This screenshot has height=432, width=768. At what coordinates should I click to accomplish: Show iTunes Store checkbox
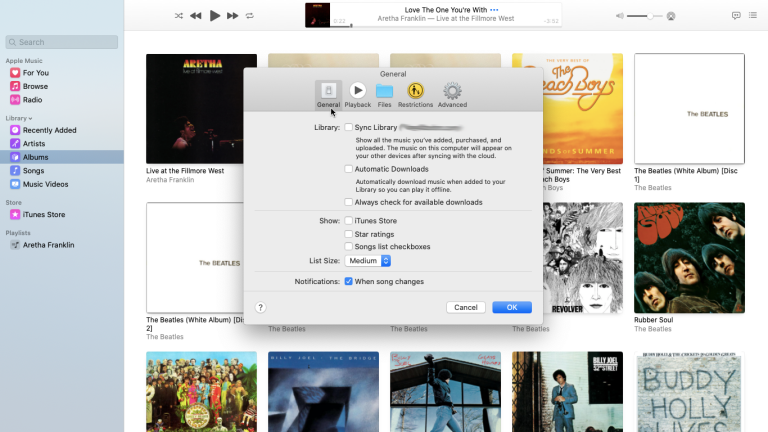coord(348,221)
